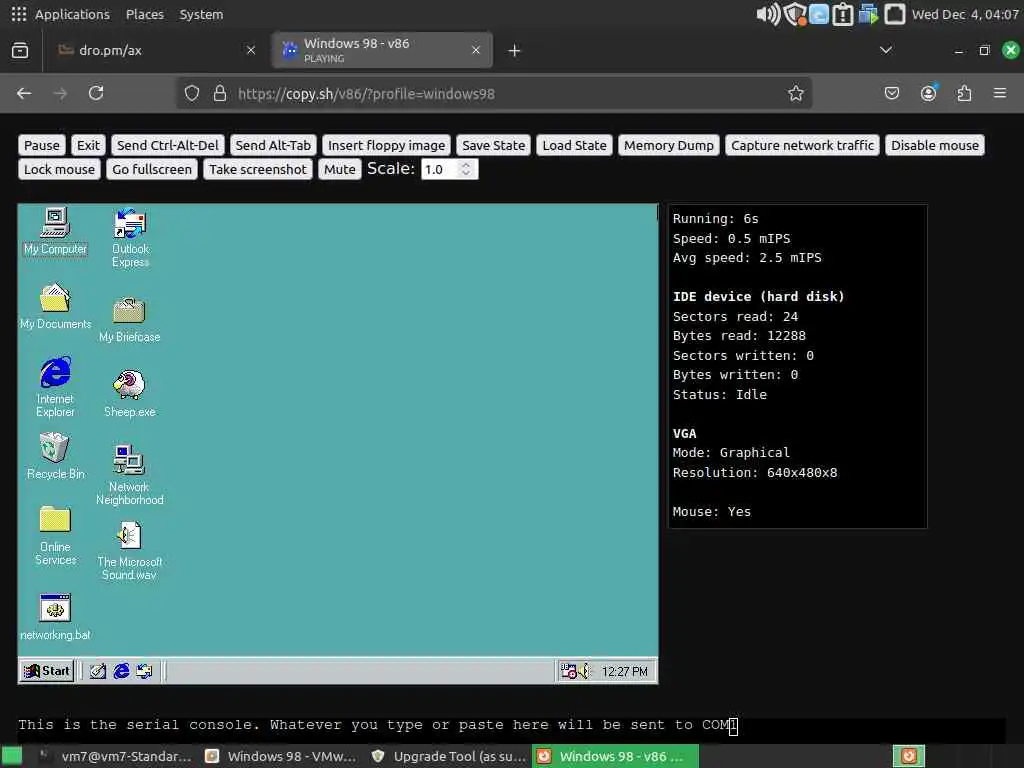Open the Firefox View icon

coord(20,50)
